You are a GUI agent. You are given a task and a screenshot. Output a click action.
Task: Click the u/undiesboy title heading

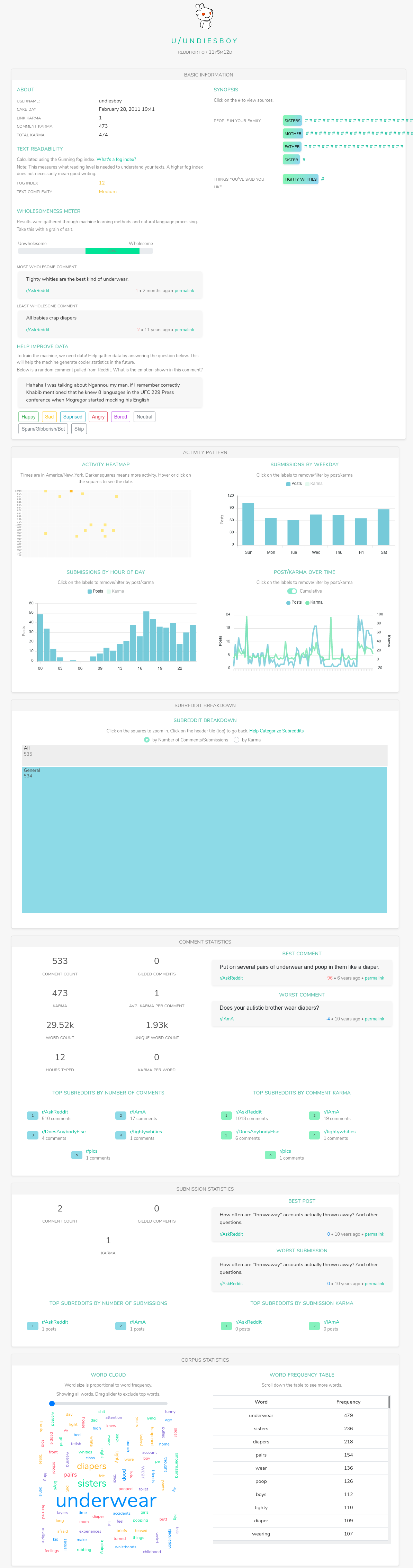(x=205, y=41)
